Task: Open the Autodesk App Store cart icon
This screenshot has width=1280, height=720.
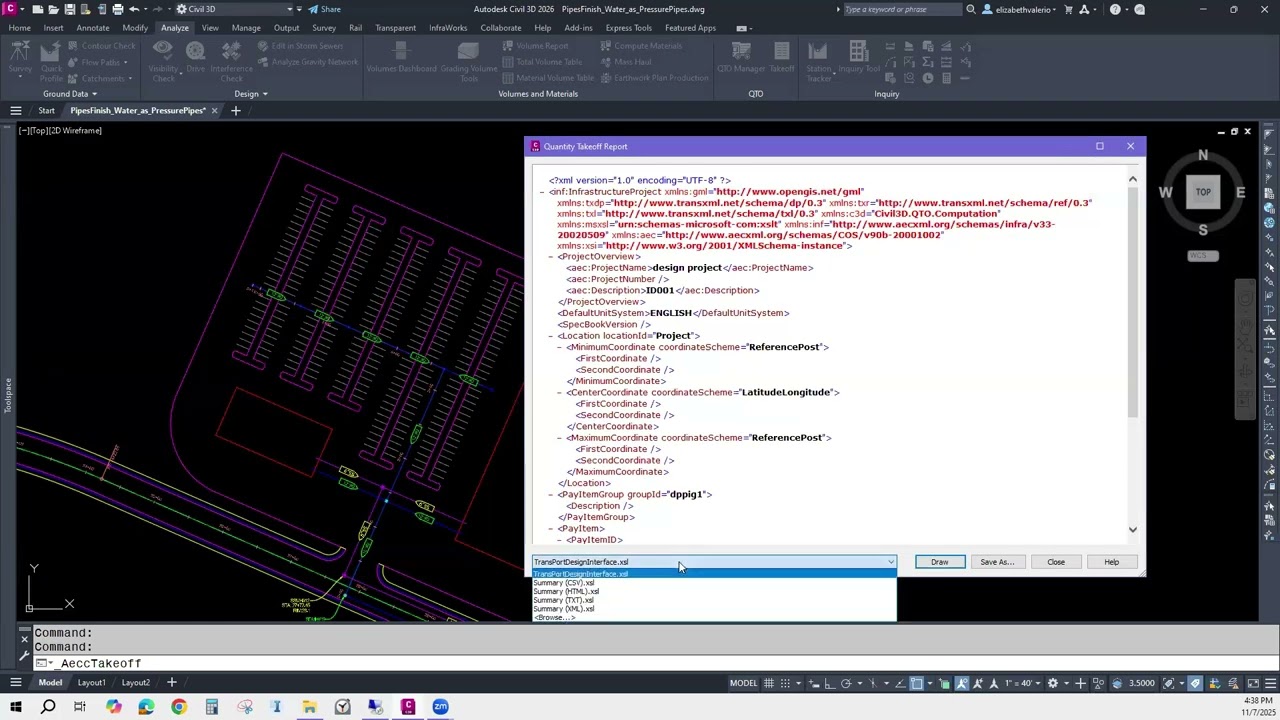Action: pos(1068,9)
